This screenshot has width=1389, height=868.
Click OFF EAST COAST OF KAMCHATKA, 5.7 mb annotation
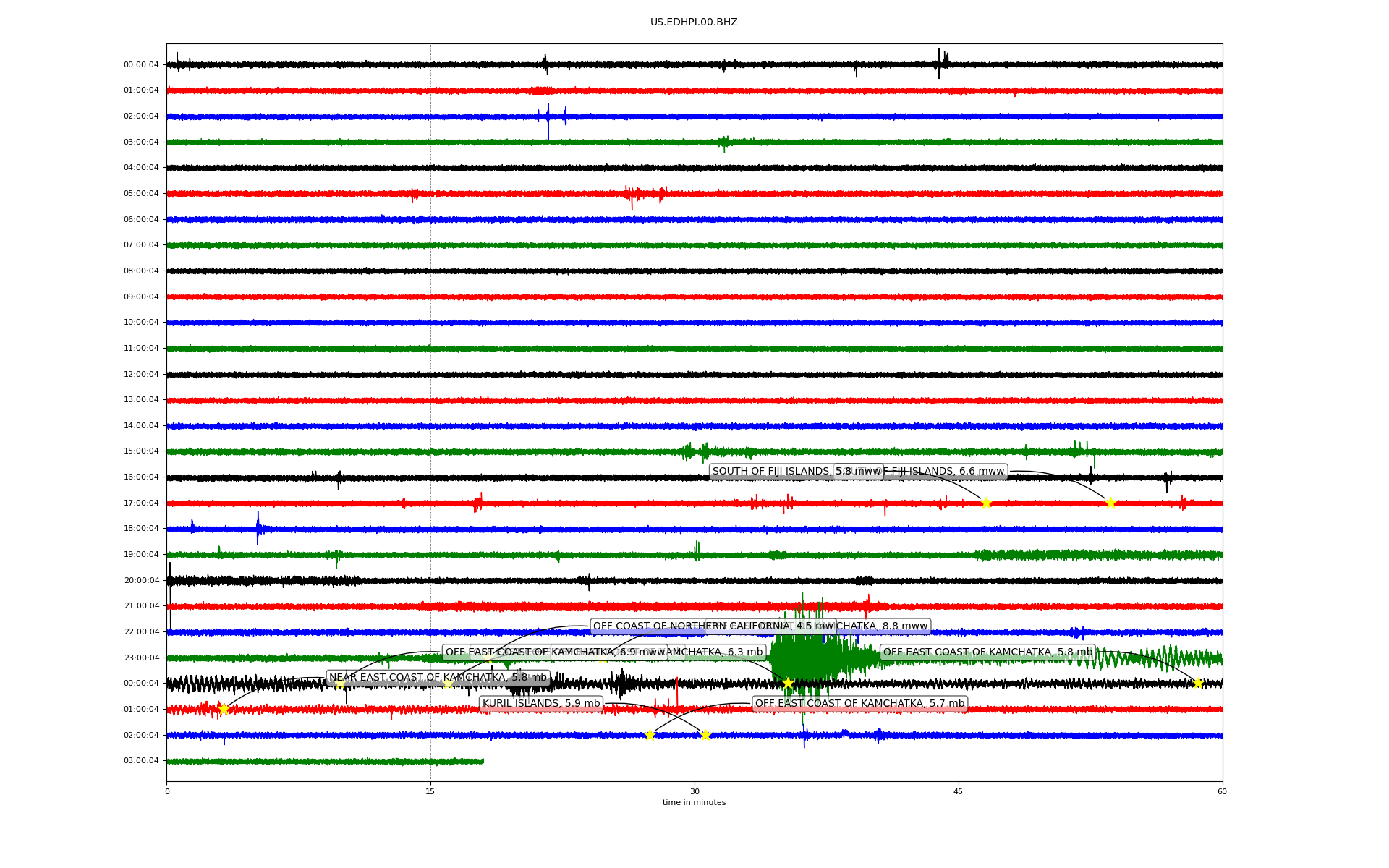(x=859, y=704)
